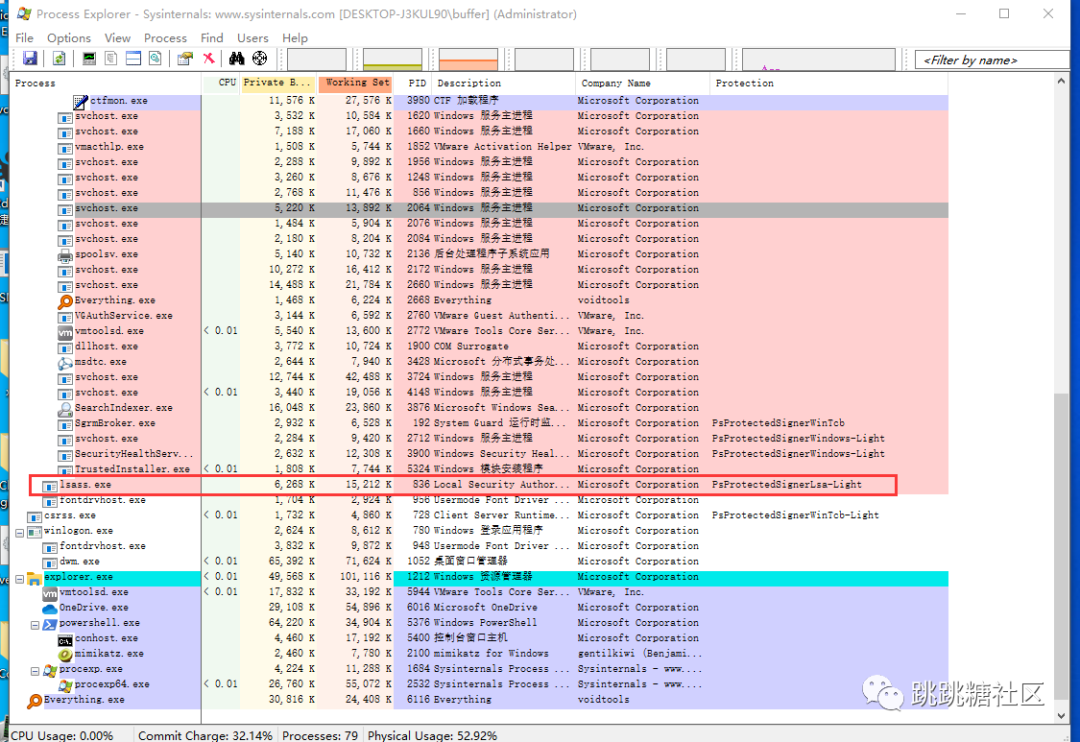Select the lsass.exe process row

[x=479, y=485]
